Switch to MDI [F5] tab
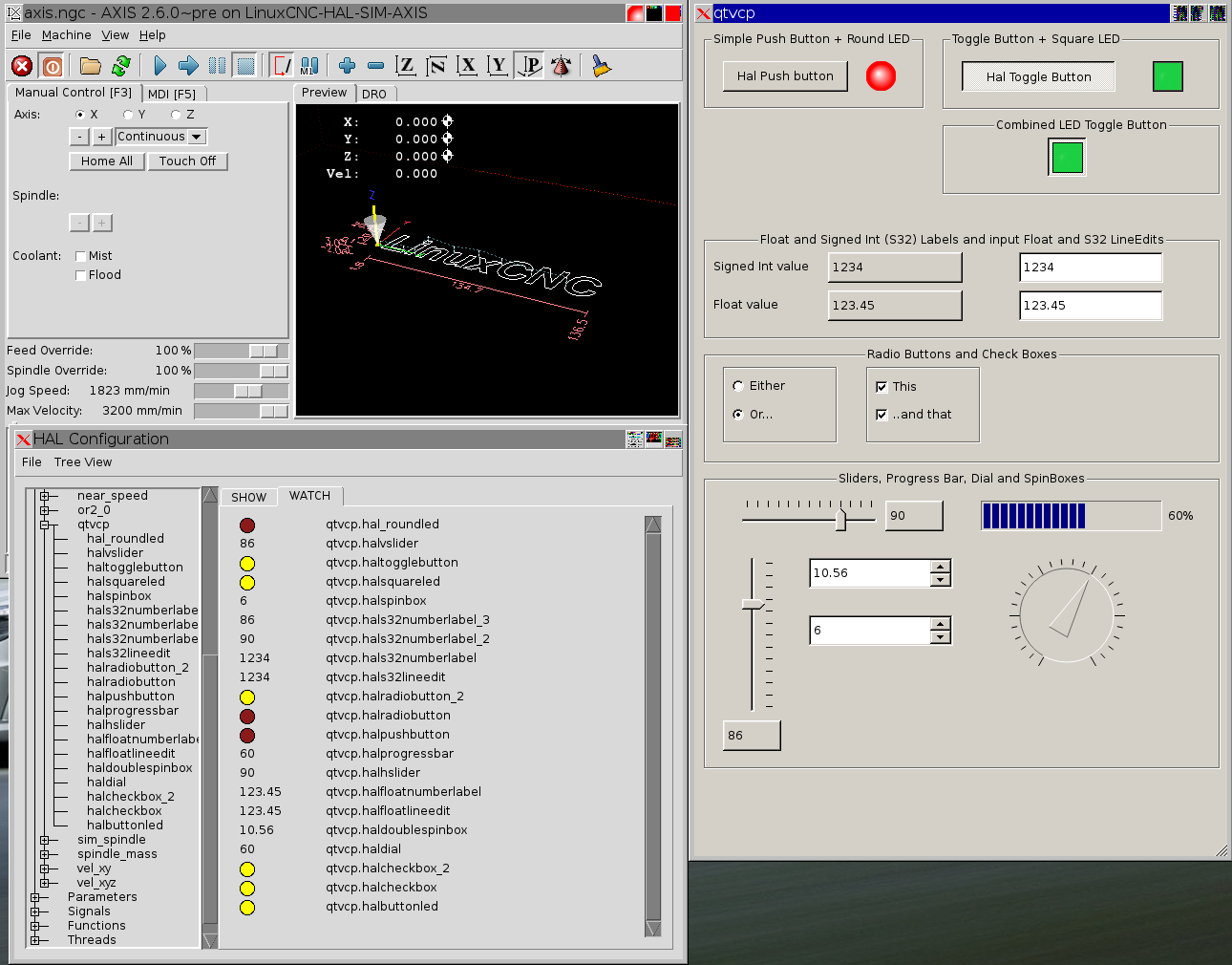 [x=172, y=94]
